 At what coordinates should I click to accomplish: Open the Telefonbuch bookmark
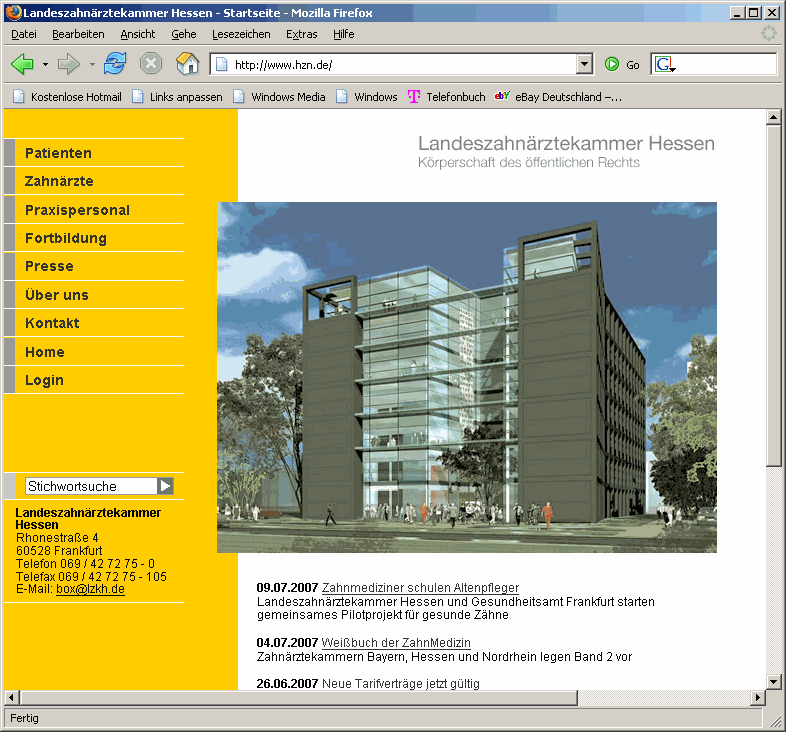tap(447, 97)
